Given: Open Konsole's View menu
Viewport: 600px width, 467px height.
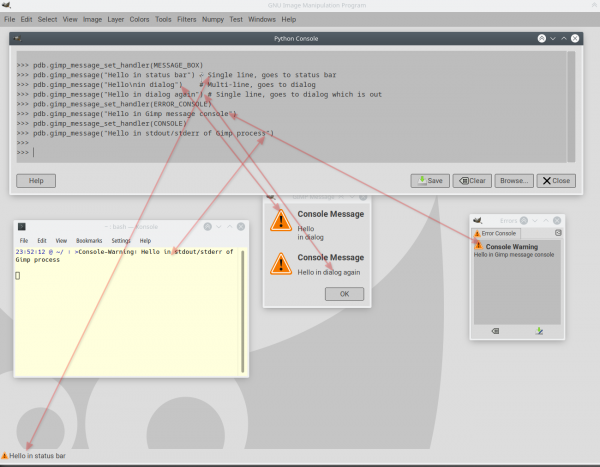Looking at the screenshot, I should coord(61,240).
